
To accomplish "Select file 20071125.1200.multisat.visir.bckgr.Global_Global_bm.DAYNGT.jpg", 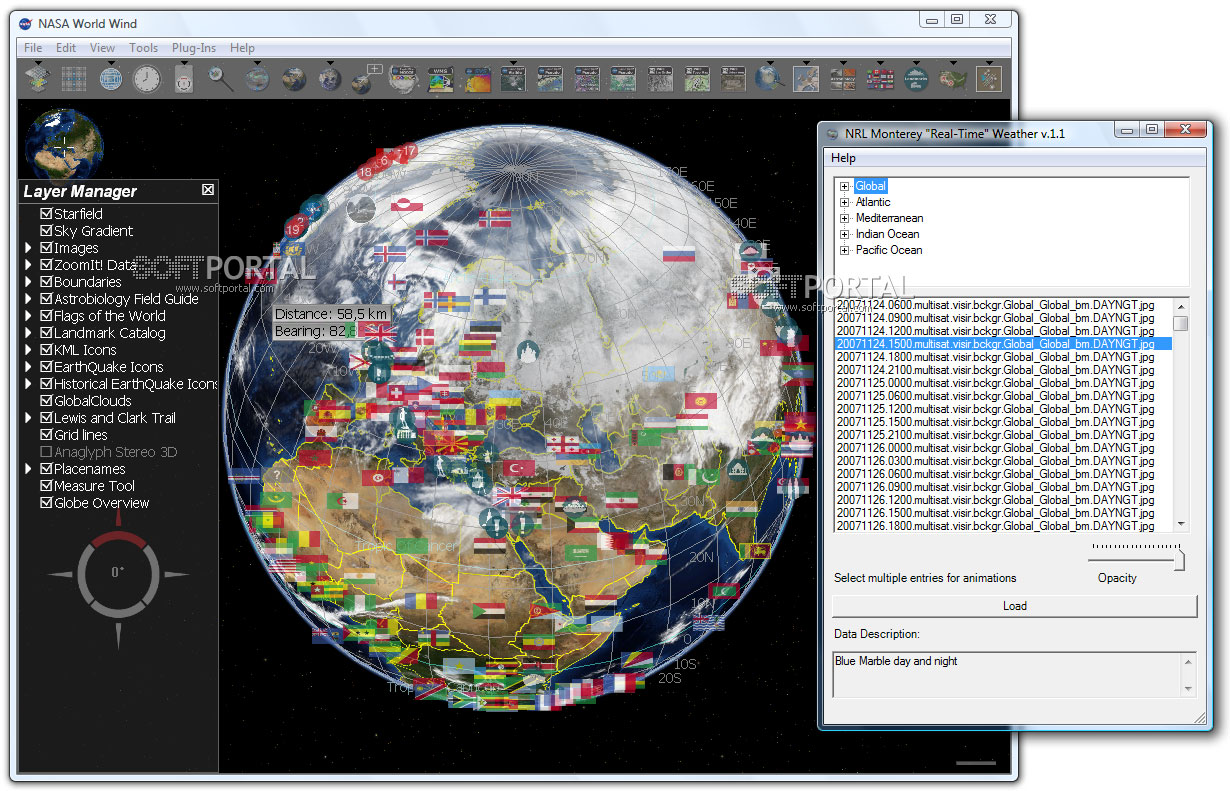I will (x=995, y=408).
